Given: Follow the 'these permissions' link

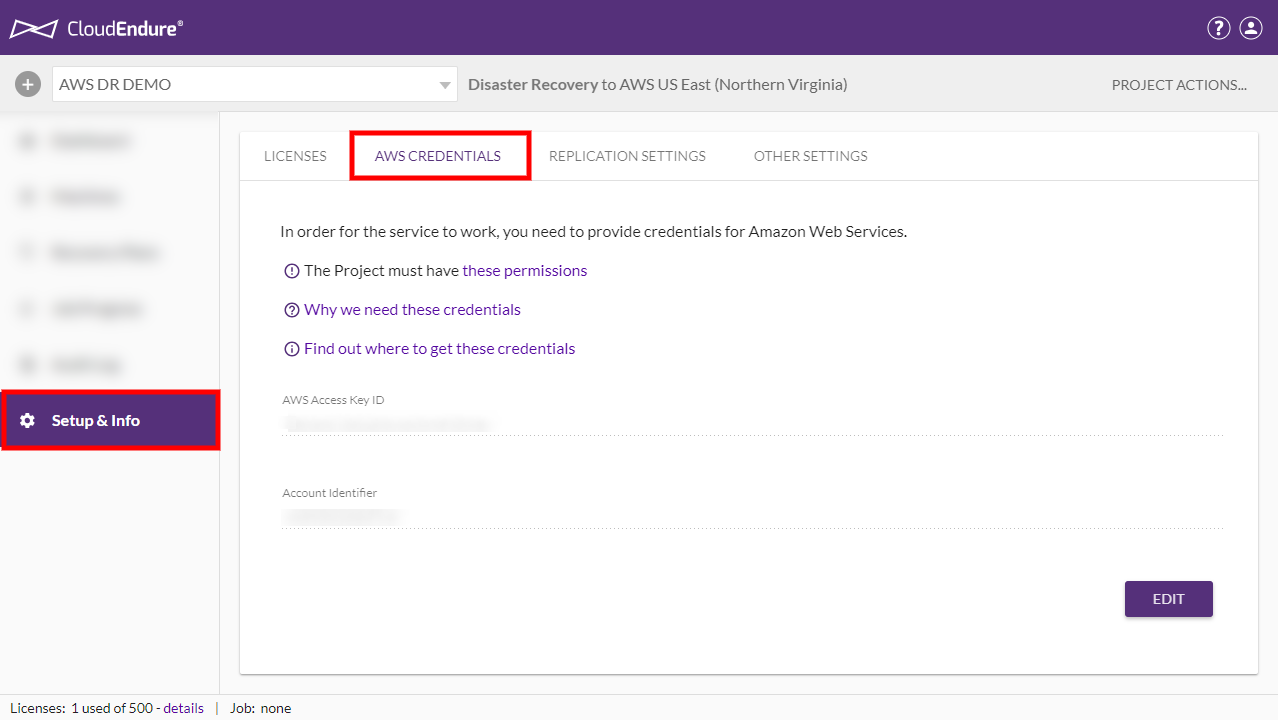Looking at the screenshot, I should (525, 271).
